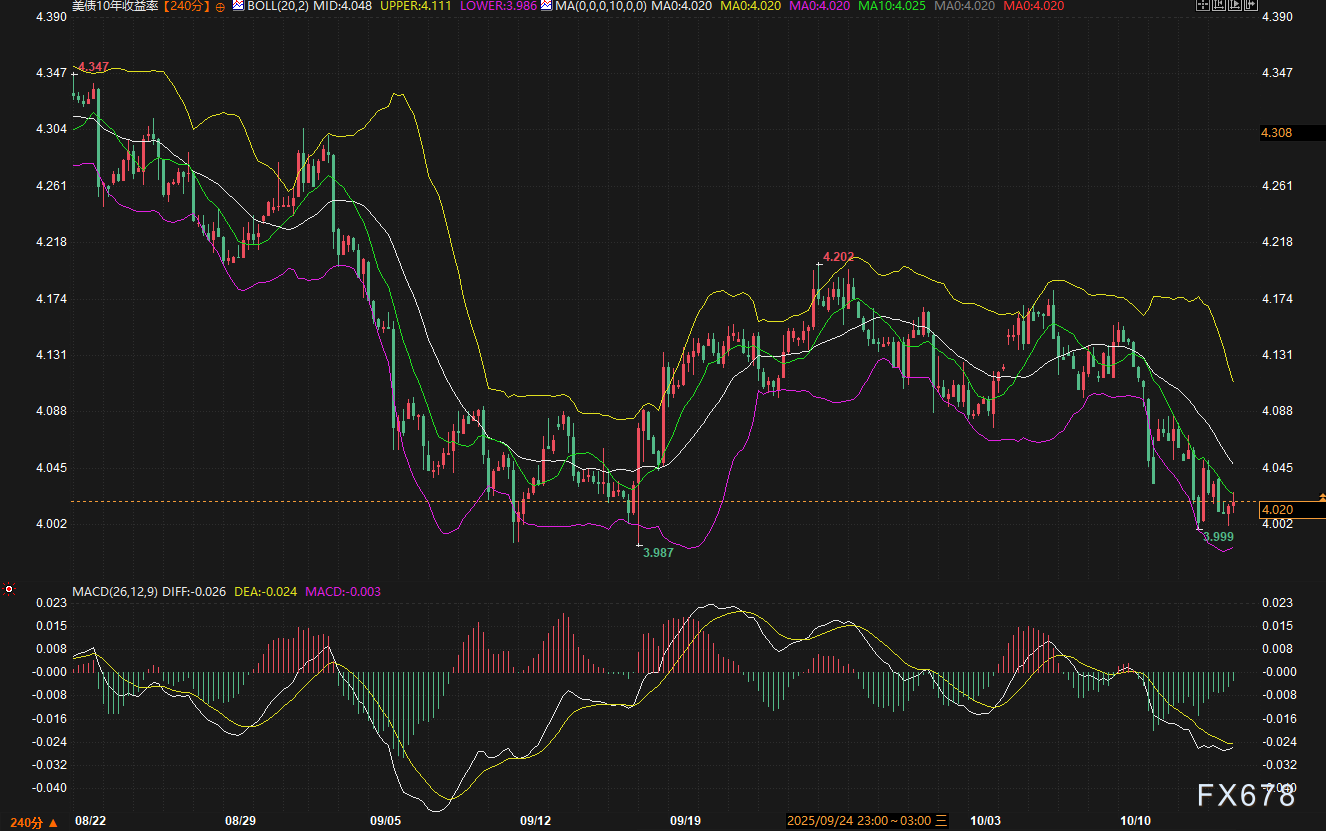Click the red MACD panel settings icon
The height and width of the screenshot is (831, 1326).
pyautogui.click(x=9, y=590)
